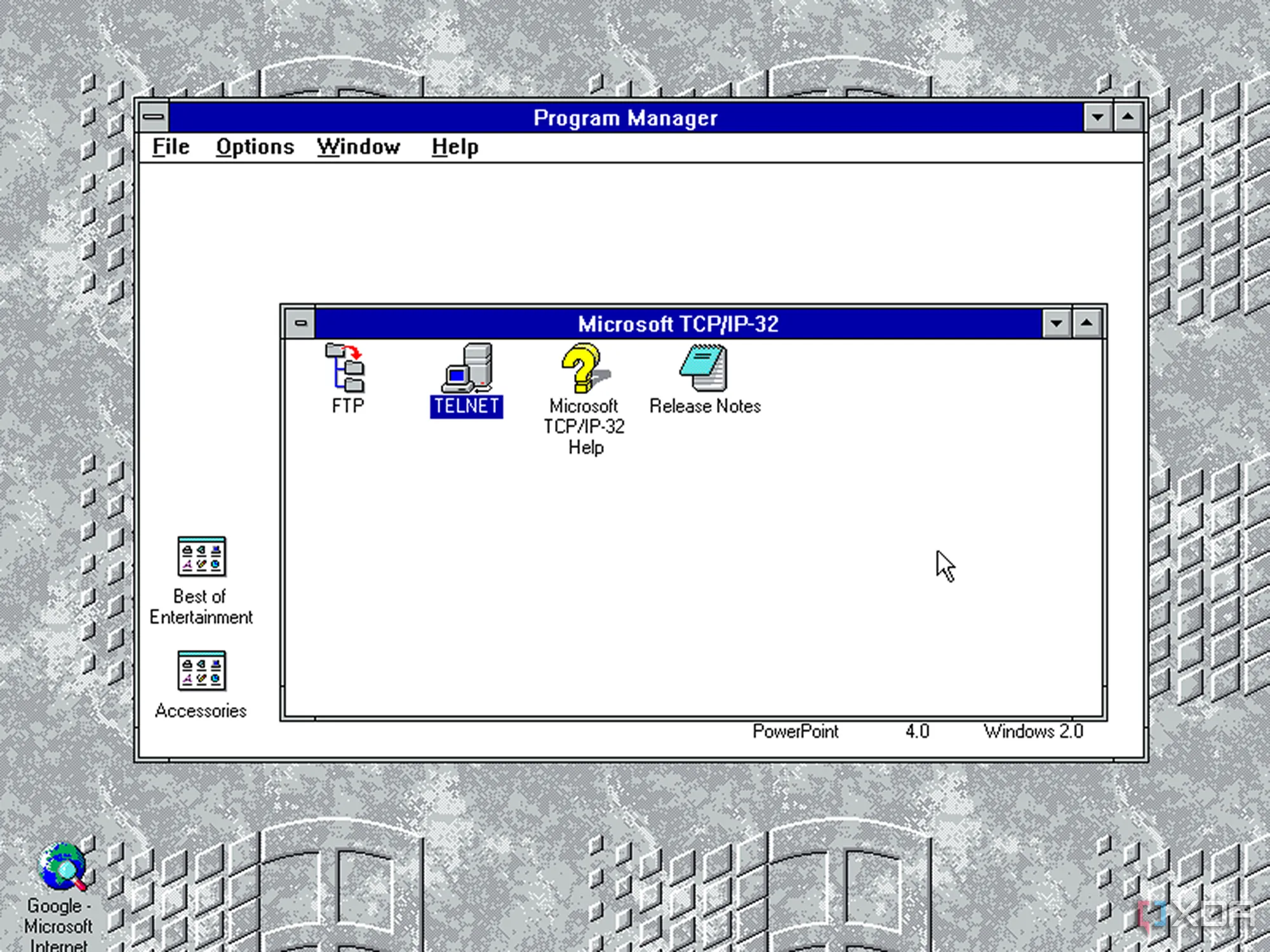Select the FTP program icon
The width and height of the screenshot is (1270, 952).
click(x=346, y=367)
